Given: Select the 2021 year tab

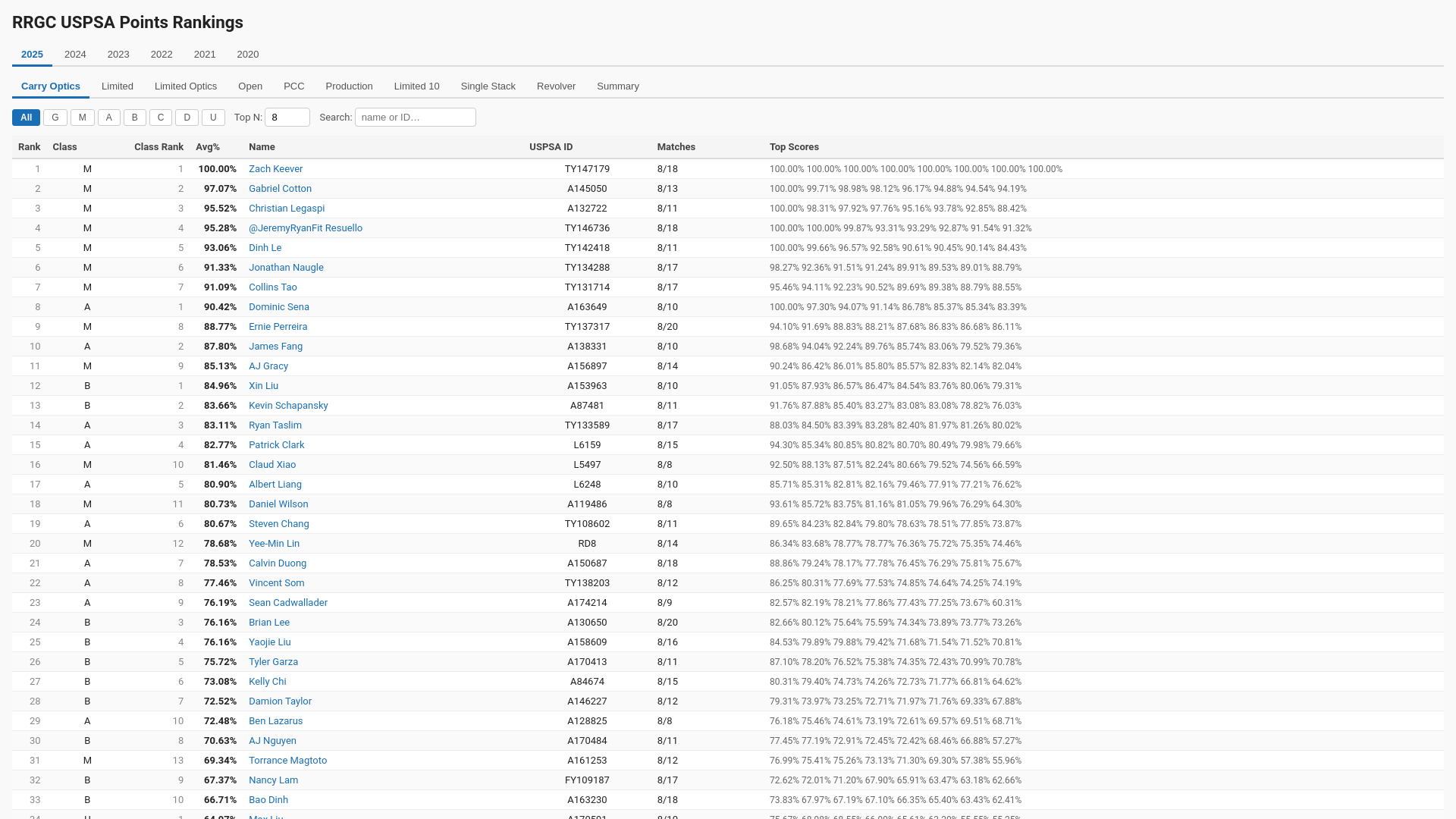Looking at the screenshot, I should point(205,55).
